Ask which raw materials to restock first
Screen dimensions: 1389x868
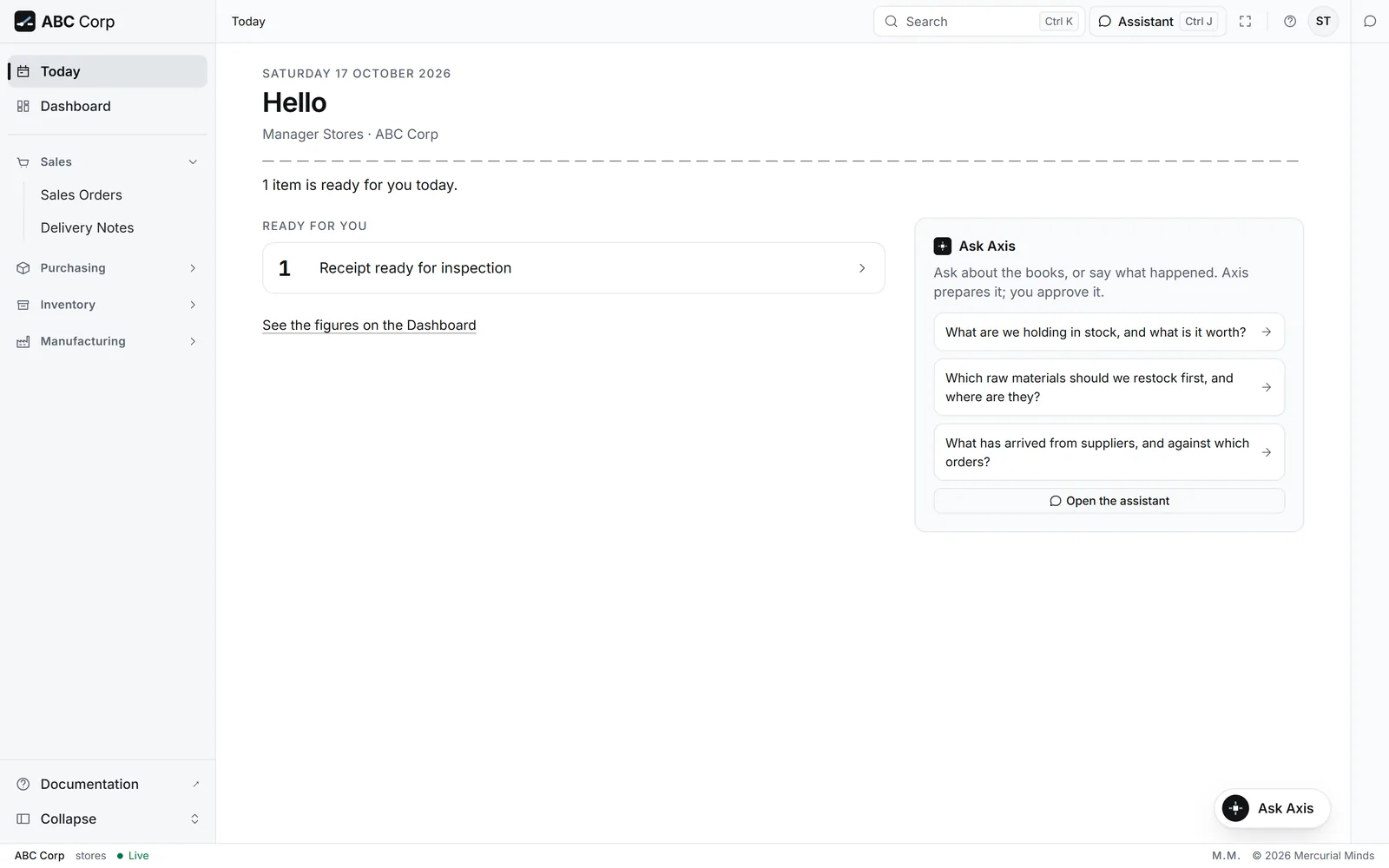tap(1109, 388)
